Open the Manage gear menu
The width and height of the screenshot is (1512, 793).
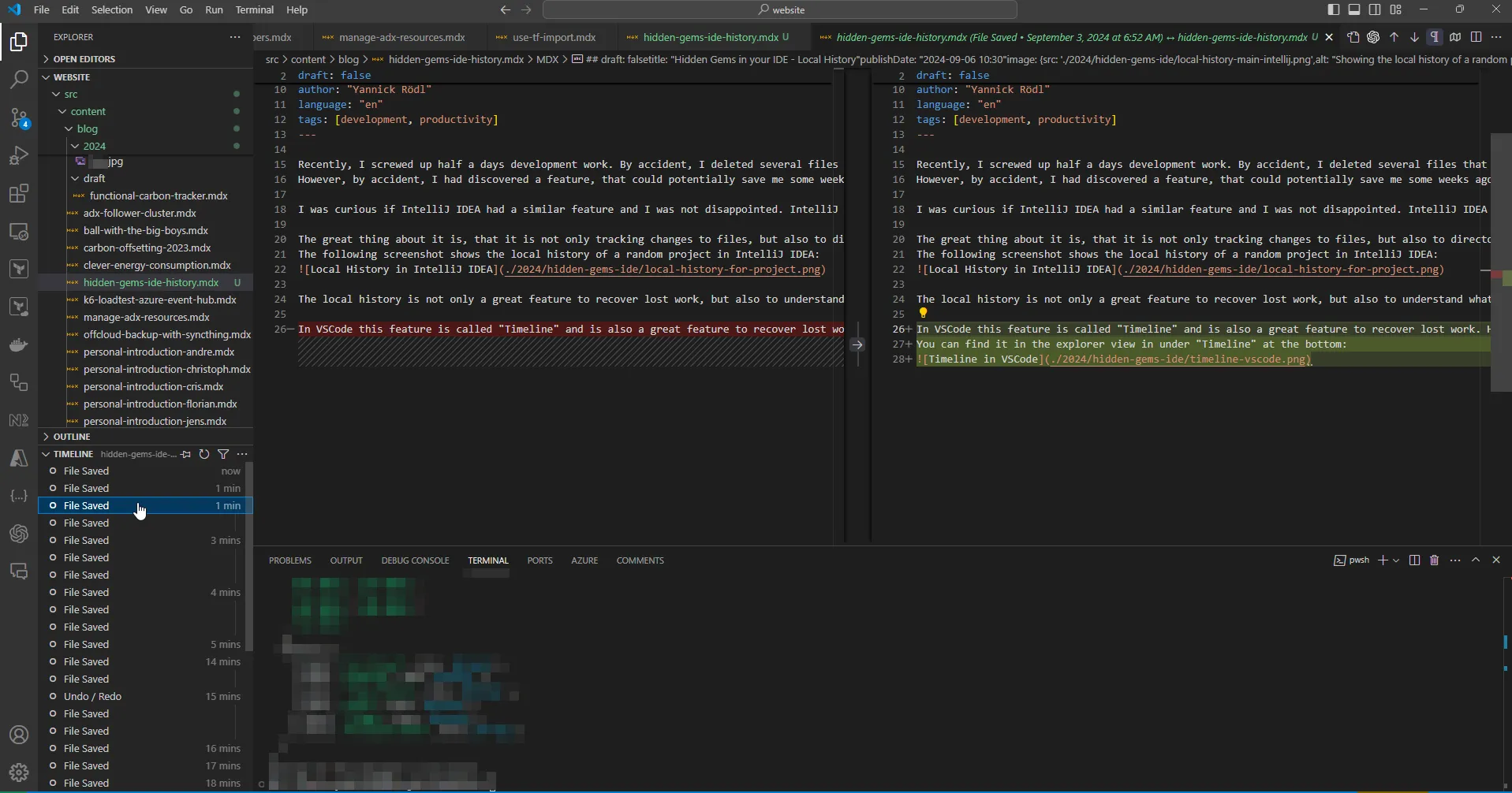pos(19,773)
